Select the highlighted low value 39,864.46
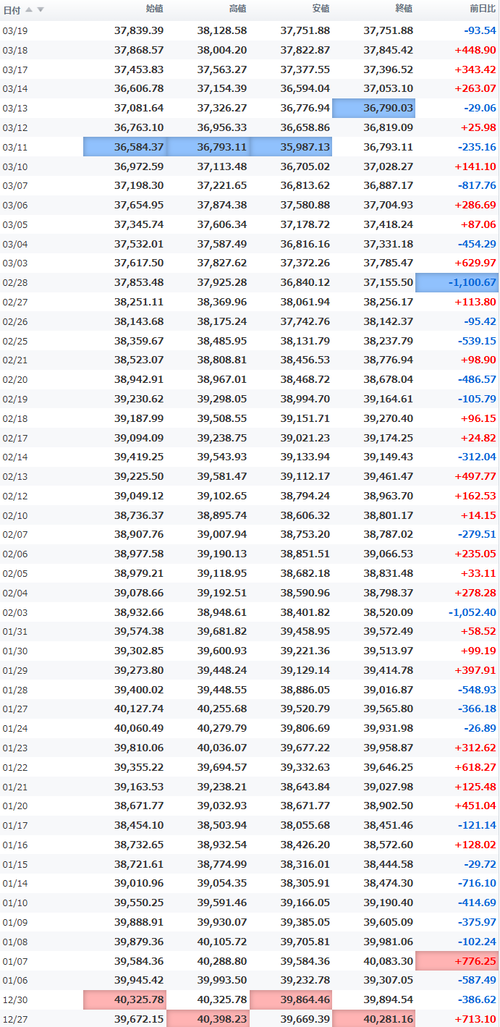The image size is (500, 1027). (x=291, y=1000)
